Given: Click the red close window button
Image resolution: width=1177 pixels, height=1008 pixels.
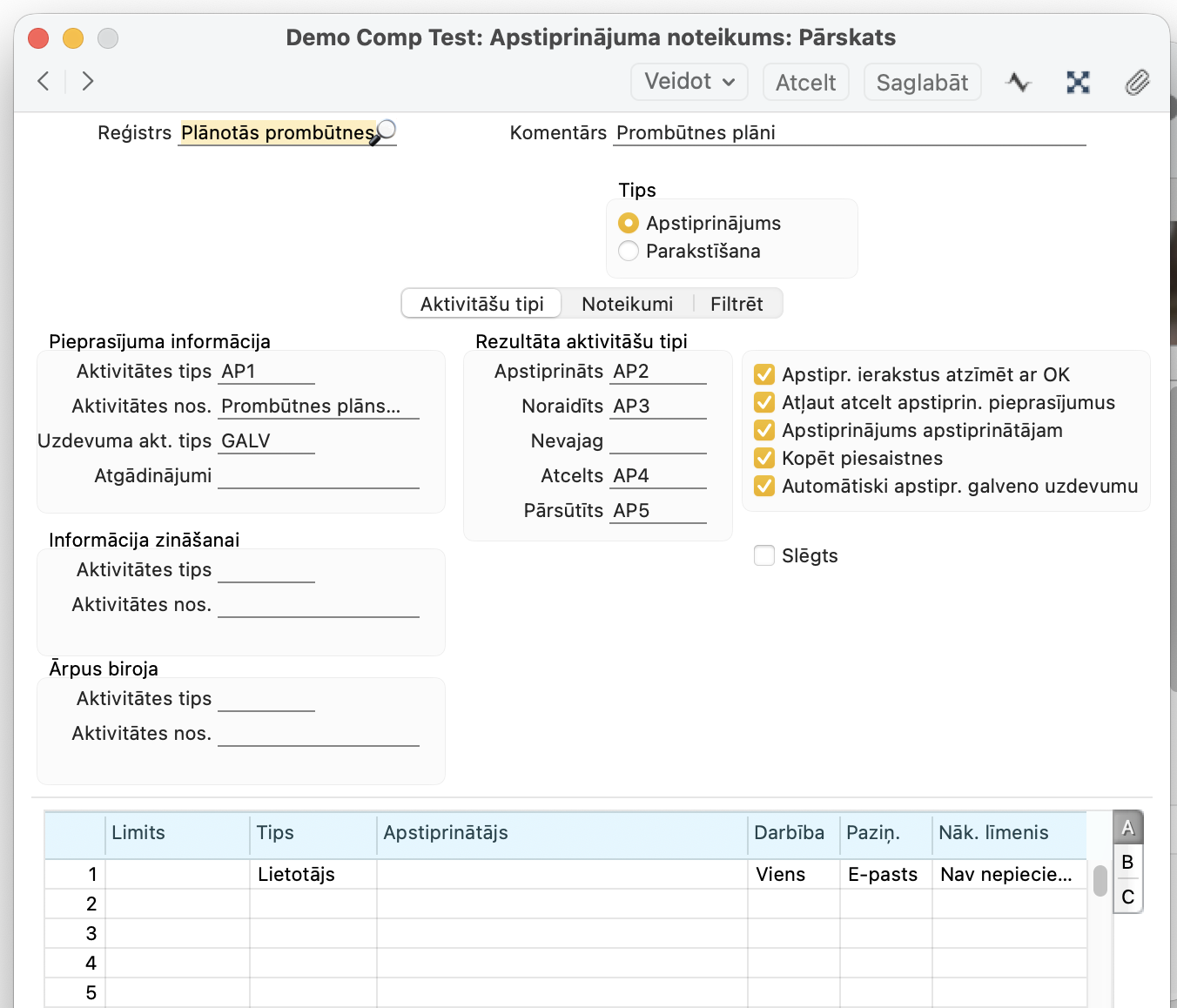Looking at the screenshot, I should [x=38, y=38].
